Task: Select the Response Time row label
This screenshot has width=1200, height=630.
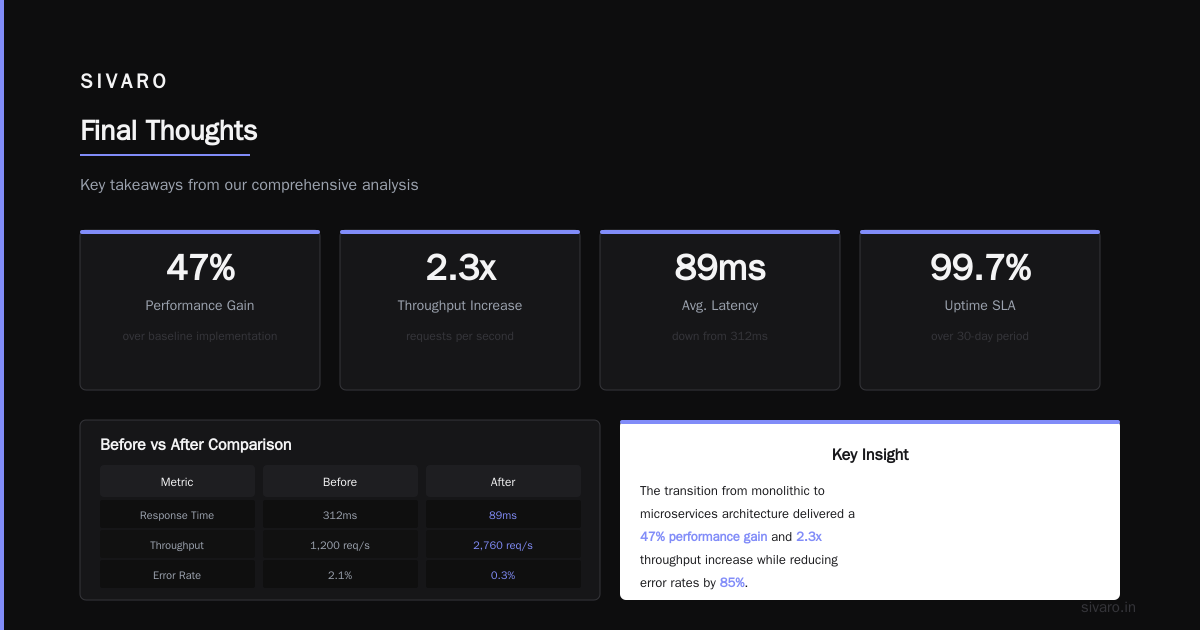Action: (177, 515)
